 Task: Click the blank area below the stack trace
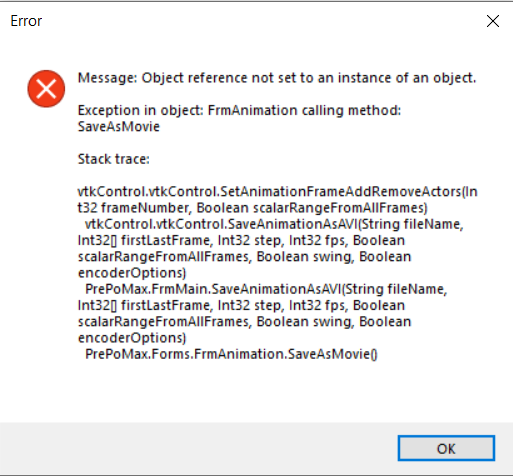(x=257, y=392)
